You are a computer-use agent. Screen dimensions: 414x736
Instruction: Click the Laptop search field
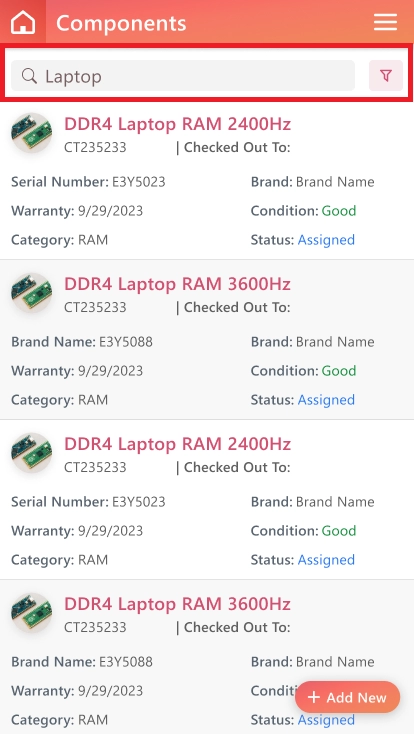tap(183, 76)
